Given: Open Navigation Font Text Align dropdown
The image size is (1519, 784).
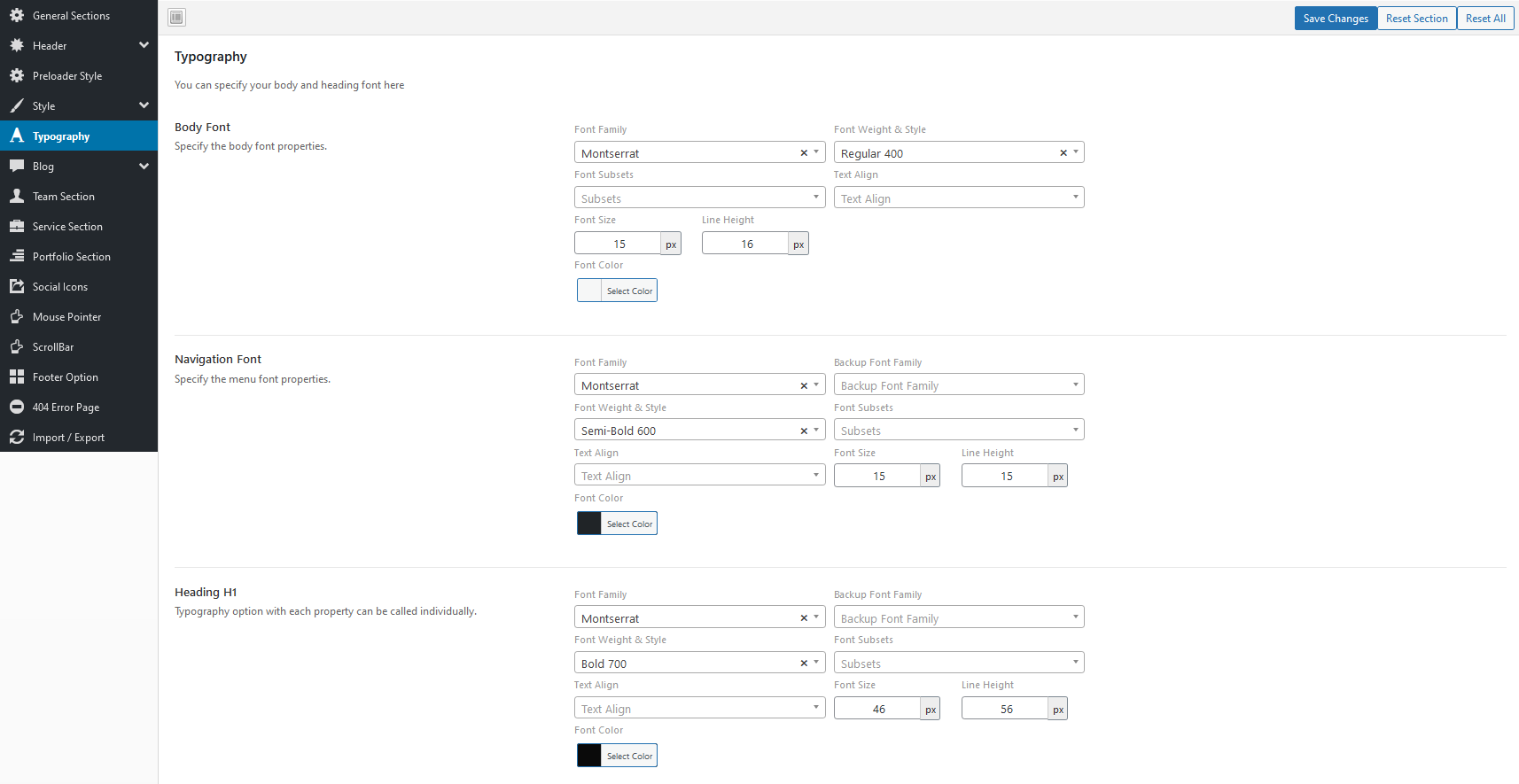Looking at the screenshot, I should point(699,475).
